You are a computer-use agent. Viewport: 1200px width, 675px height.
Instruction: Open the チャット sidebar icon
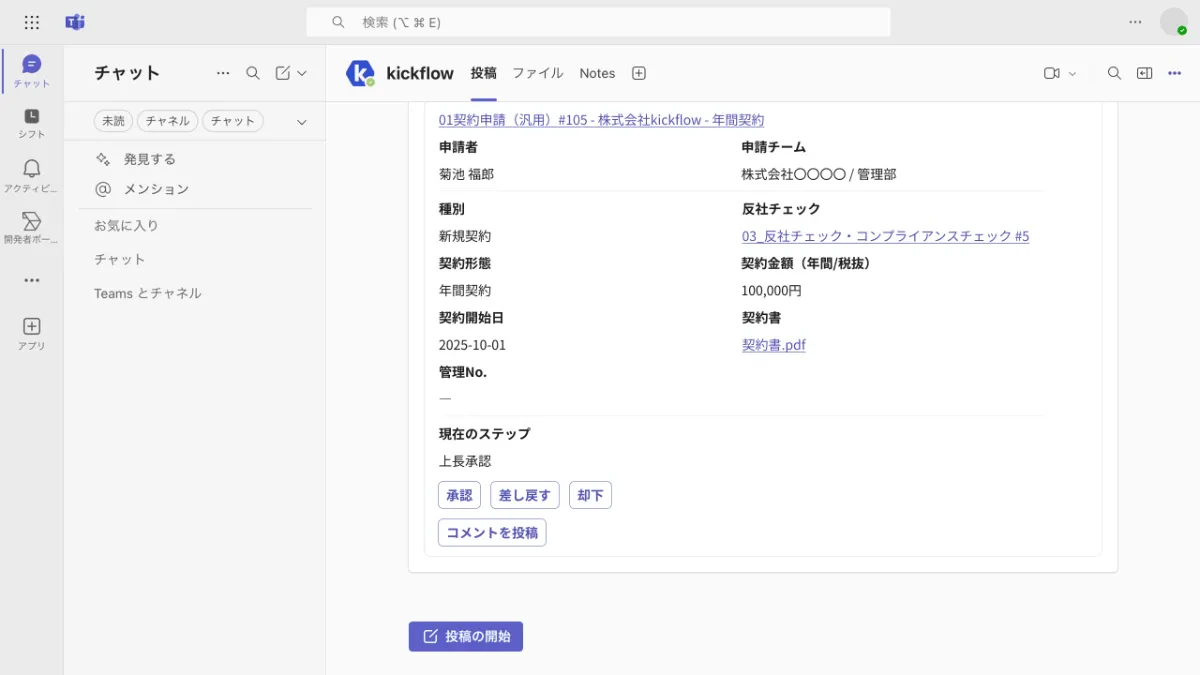point(32,71)
